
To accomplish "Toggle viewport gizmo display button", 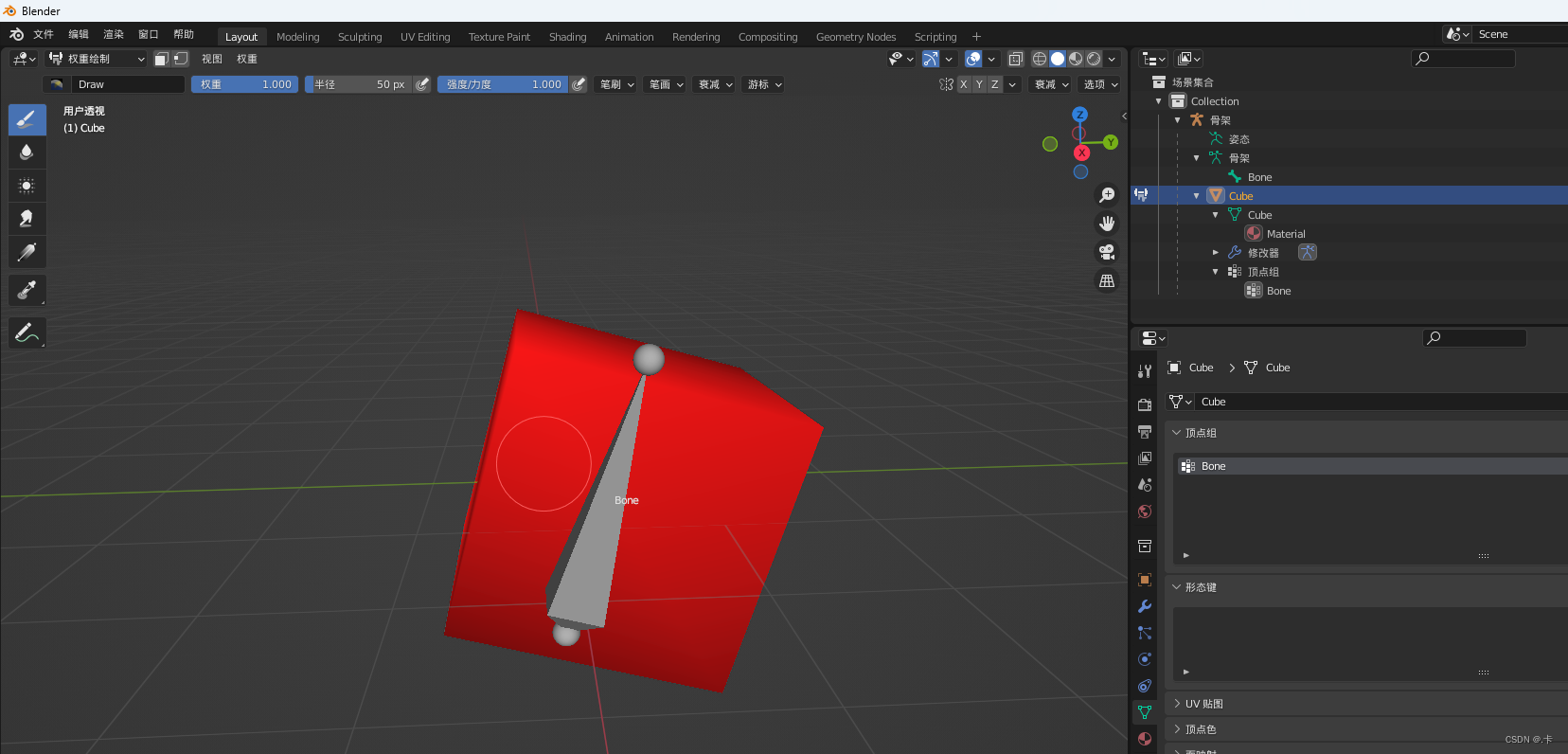I will 931,59.
